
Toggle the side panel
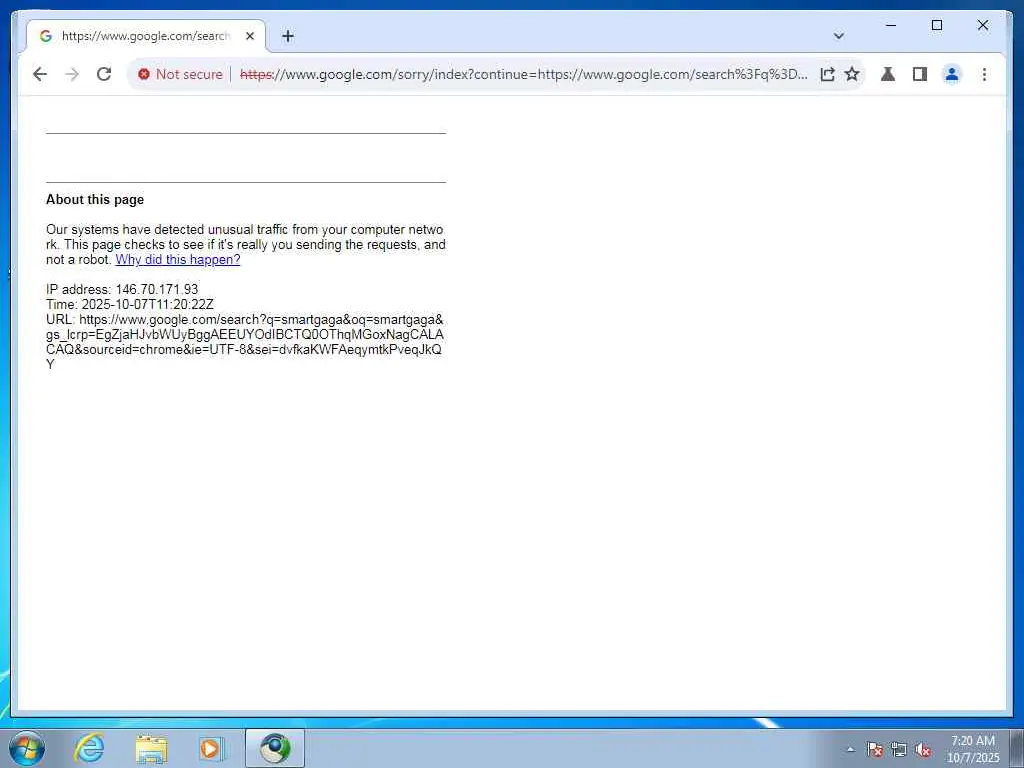(920, 74)
